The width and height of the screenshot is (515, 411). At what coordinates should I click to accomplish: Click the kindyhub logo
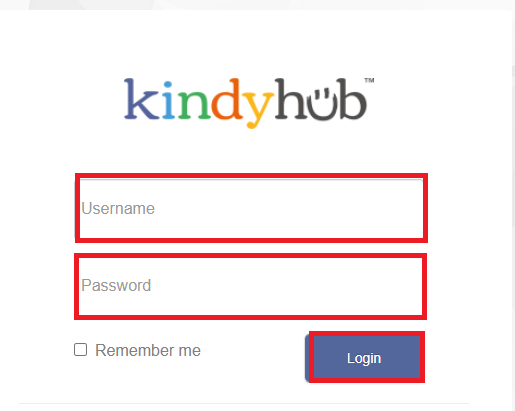249,103
